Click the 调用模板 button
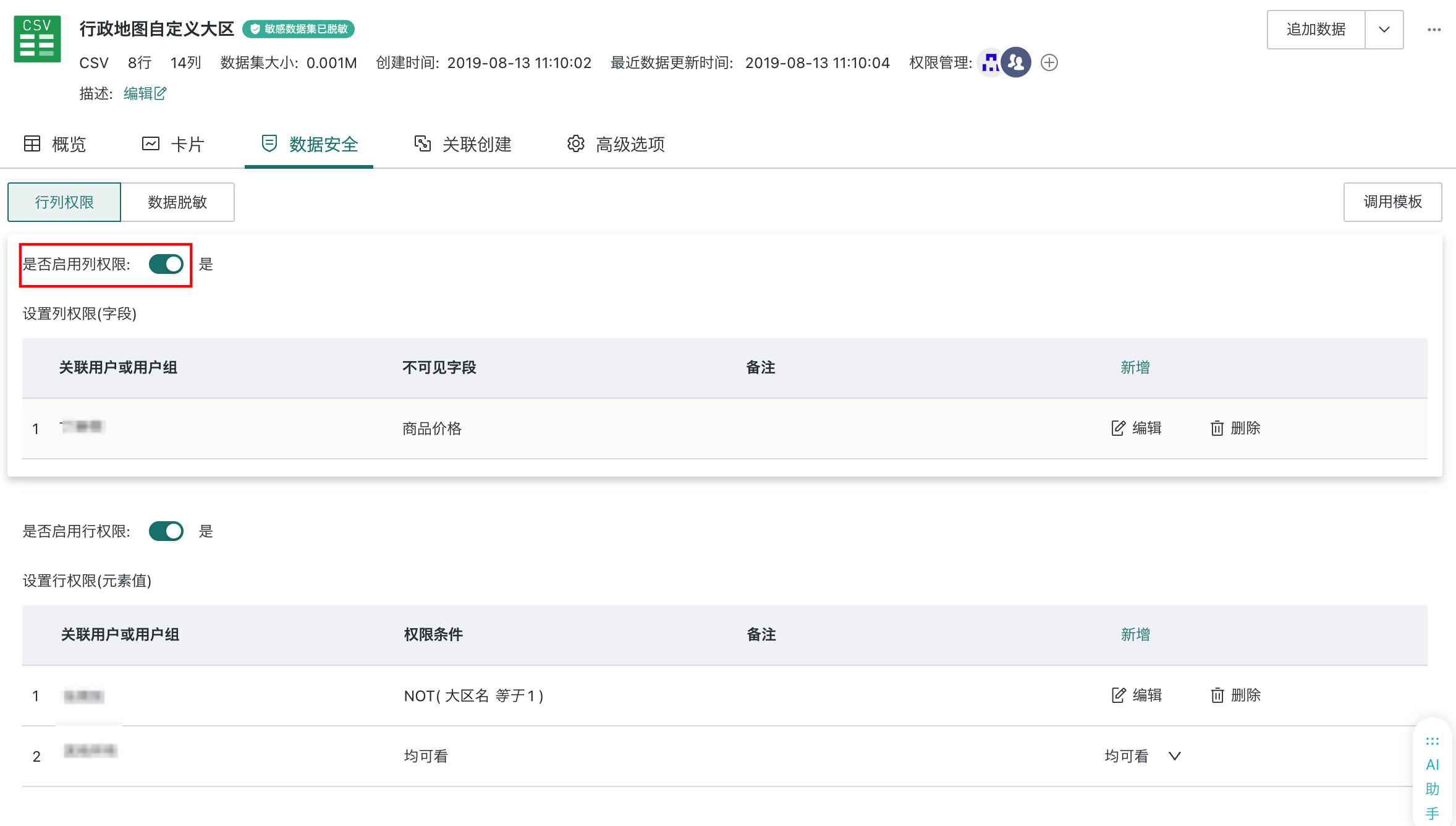The width and height of the screenshot is (1456, 826). click(1392, 202)
